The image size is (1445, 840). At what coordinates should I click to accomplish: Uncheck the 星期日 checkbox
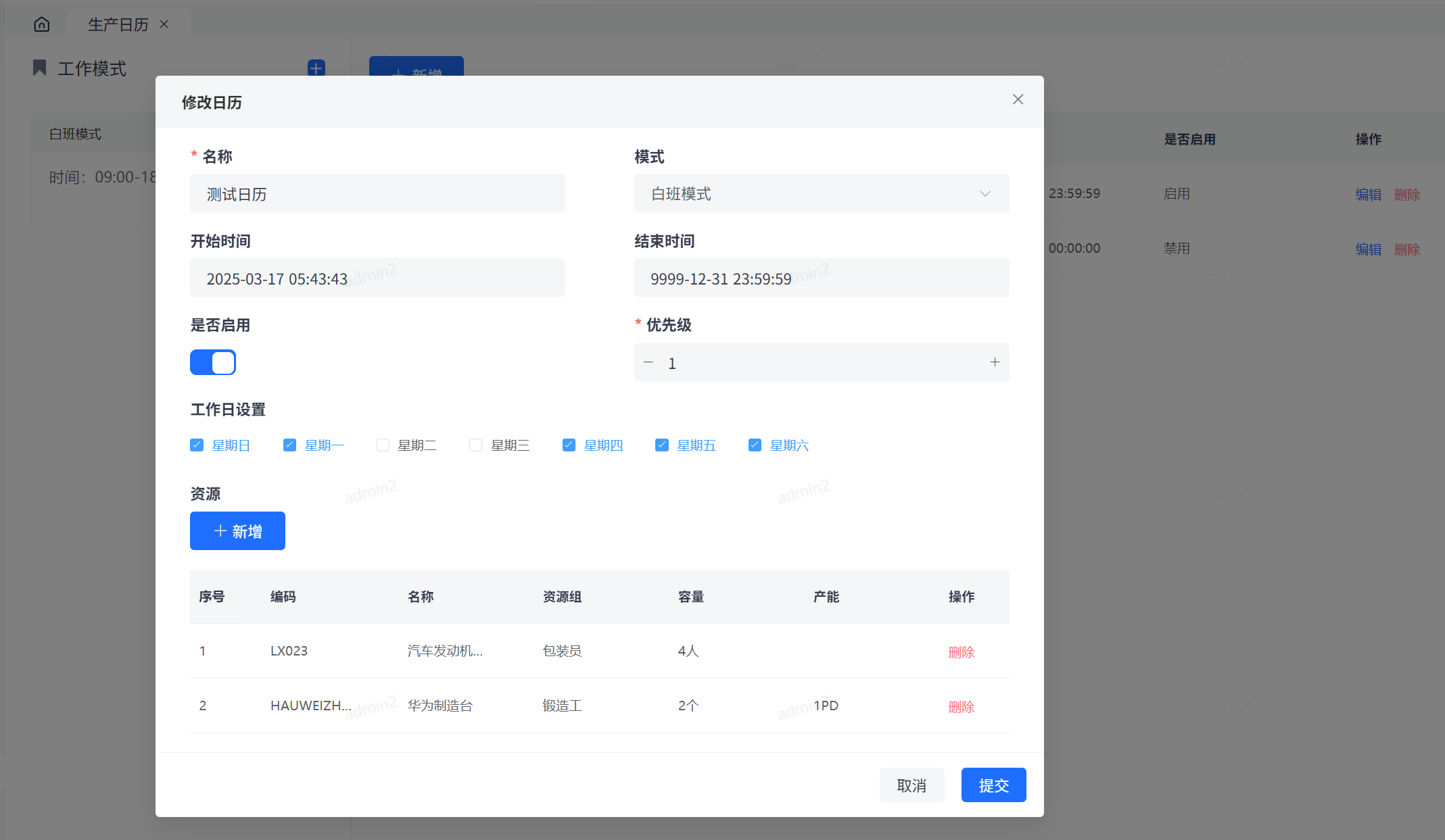pos(197,445)
